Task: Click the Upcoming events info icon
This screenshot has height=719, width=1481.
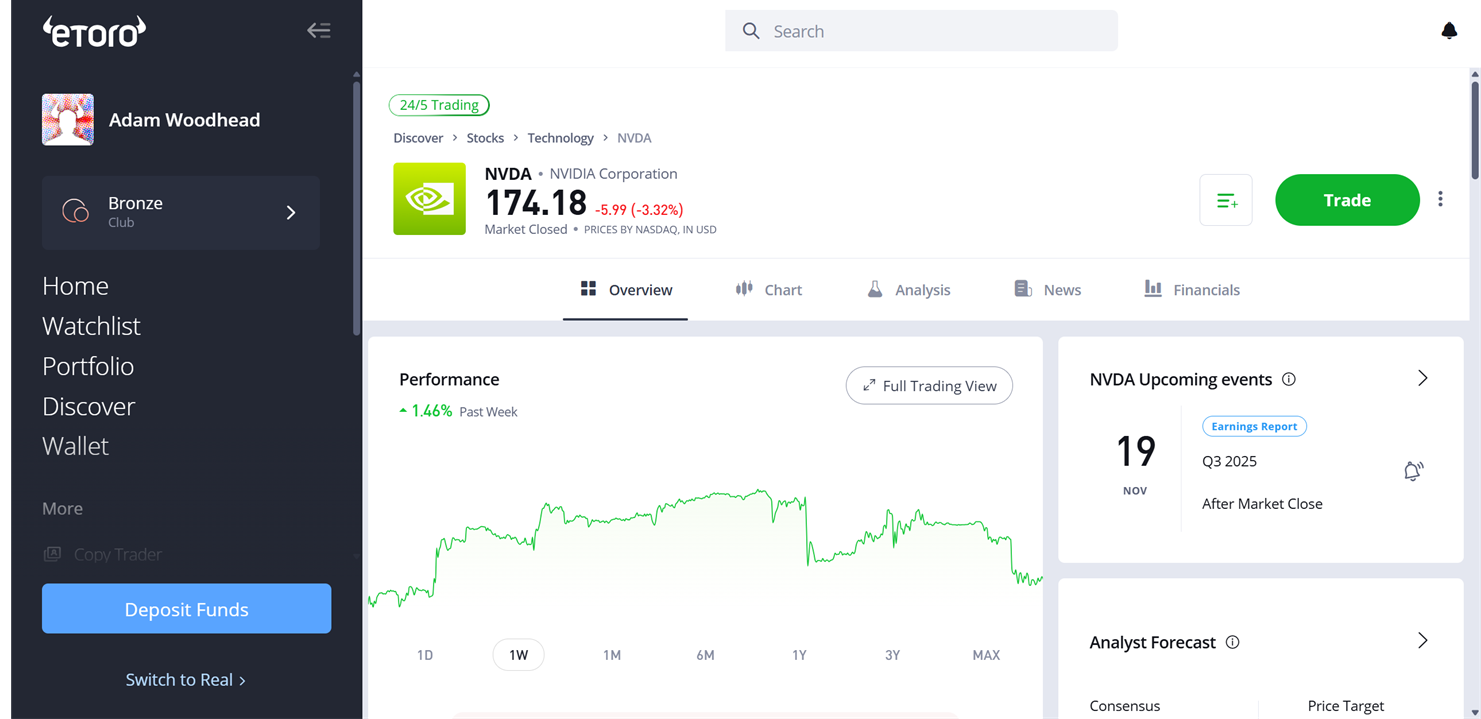Action: (x=1289, y=379)
